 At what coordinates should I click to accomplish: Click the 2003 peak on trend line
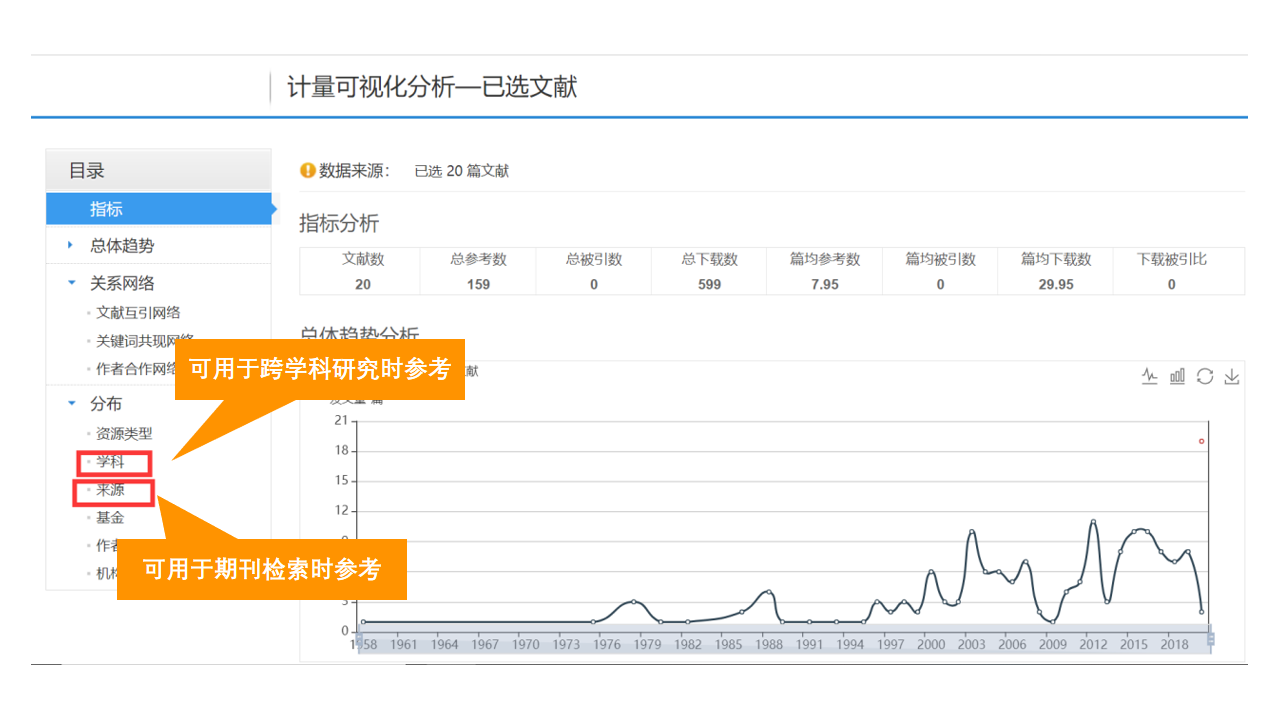point(971,532)
